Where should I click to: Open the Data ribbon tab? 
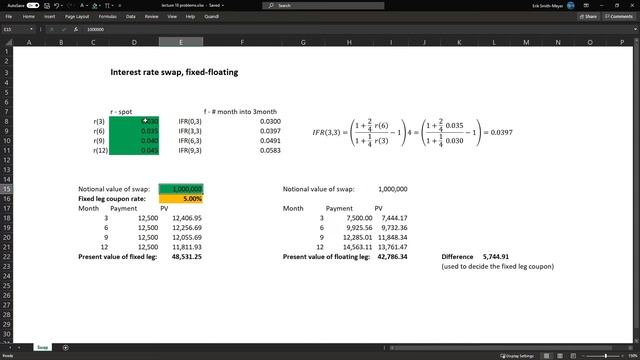click(x=131, y=17)
